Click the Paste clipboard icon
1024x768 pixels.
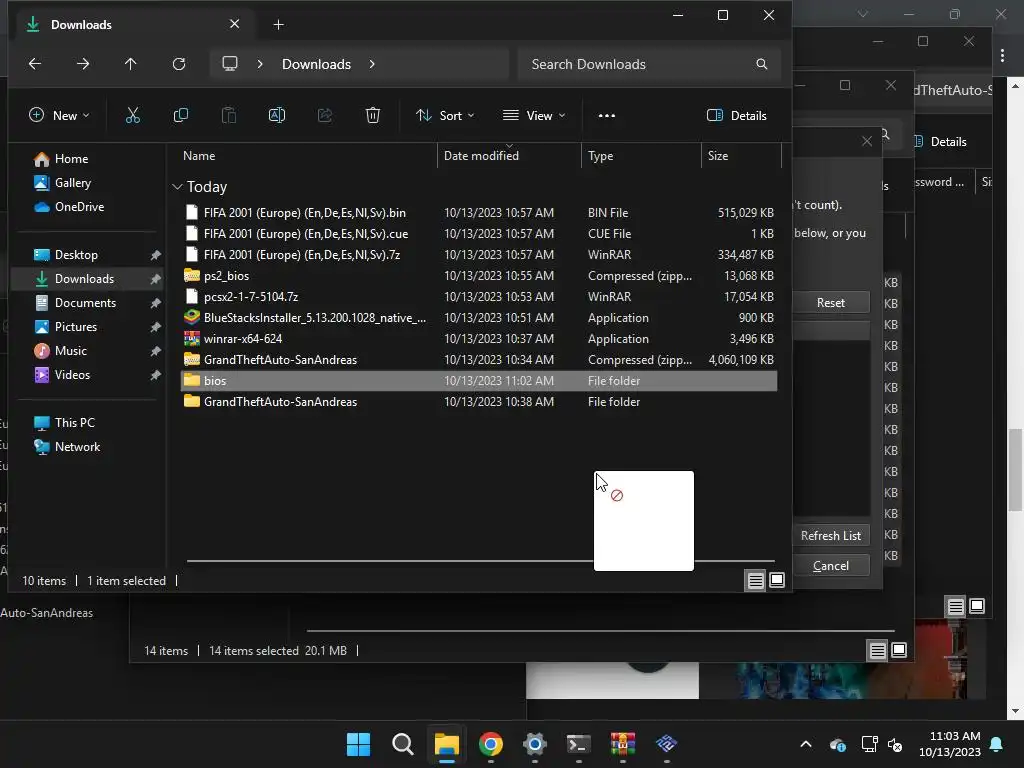pos(229,116)
